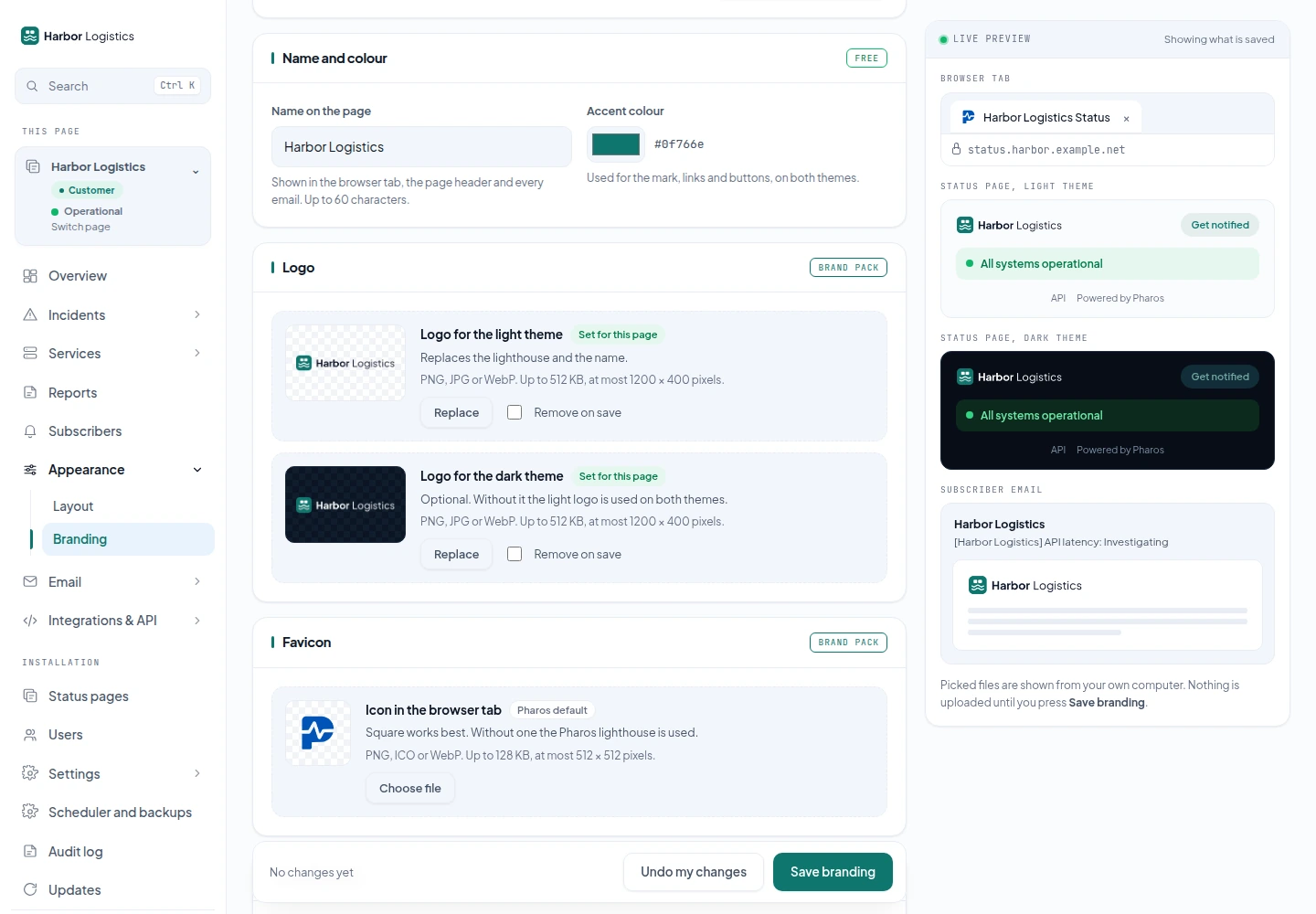The width and height of the screenshot is (1316, 914).
Task: Click Replace for the dark theme logo
Action: point(456,554)
